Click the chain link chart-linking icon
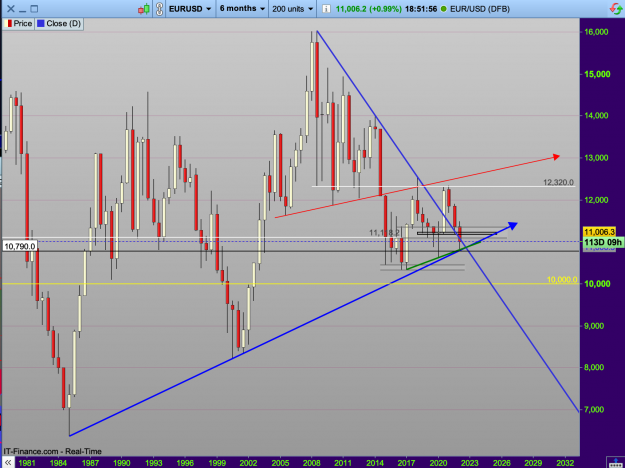The height and width of the screenshot is (468, 625). pyautogui.click(x=159, y=9)
